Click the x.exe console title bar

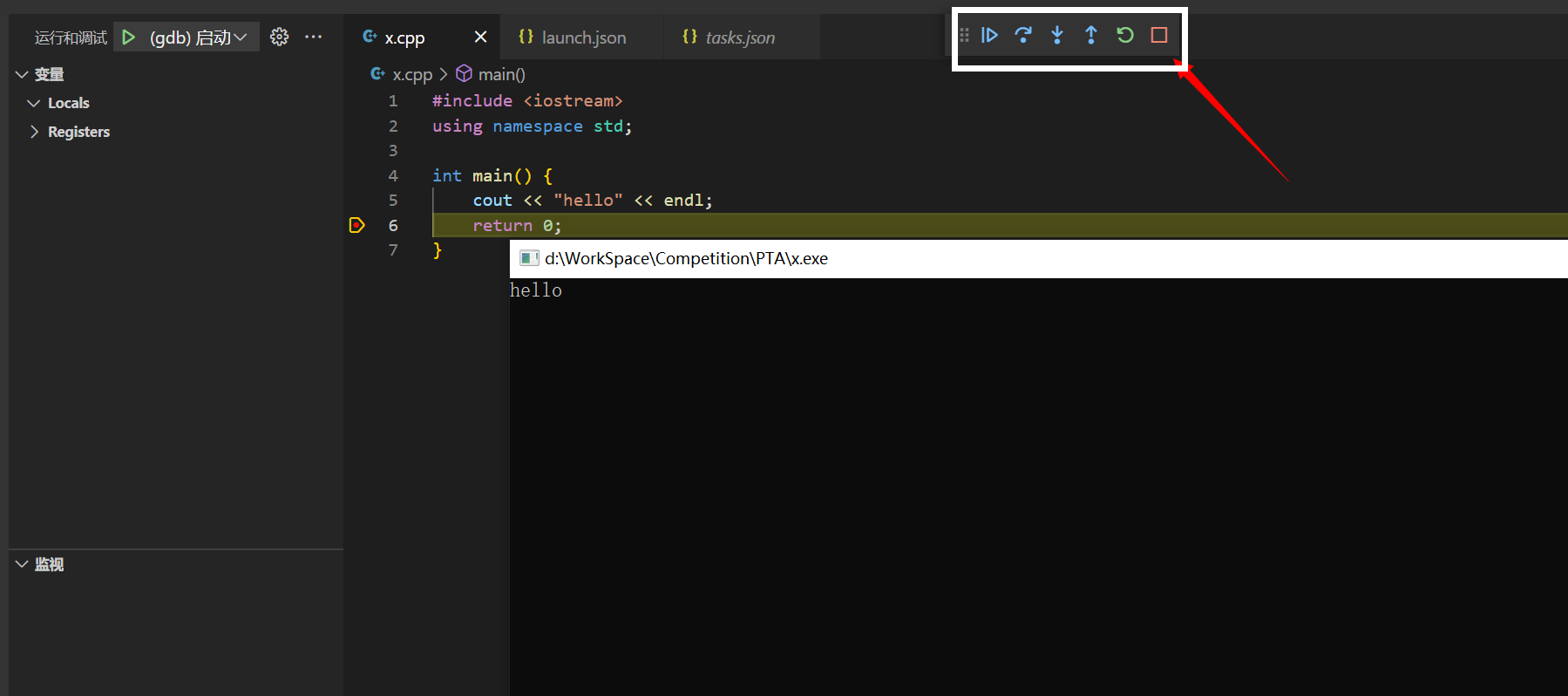click(x=1039, y=259)
